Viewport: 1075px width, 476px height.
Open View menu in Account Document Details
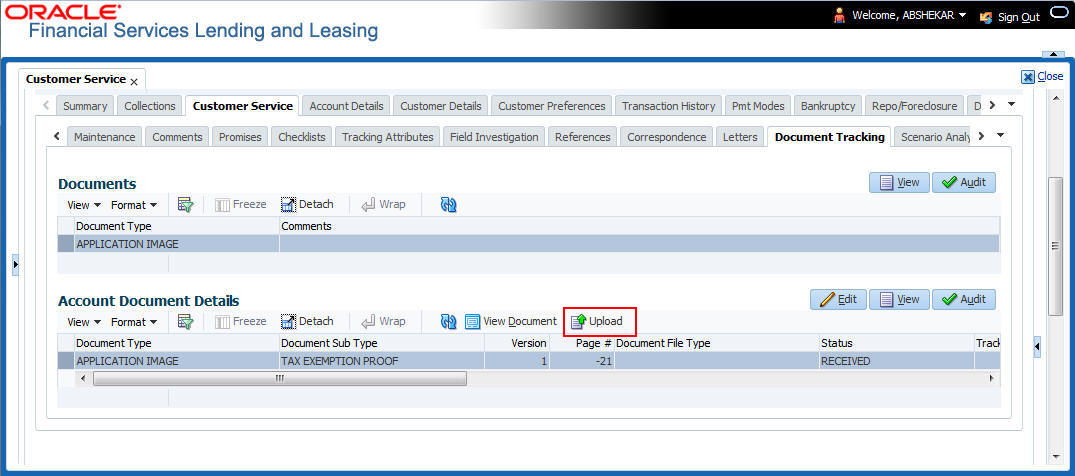point(84,321)
